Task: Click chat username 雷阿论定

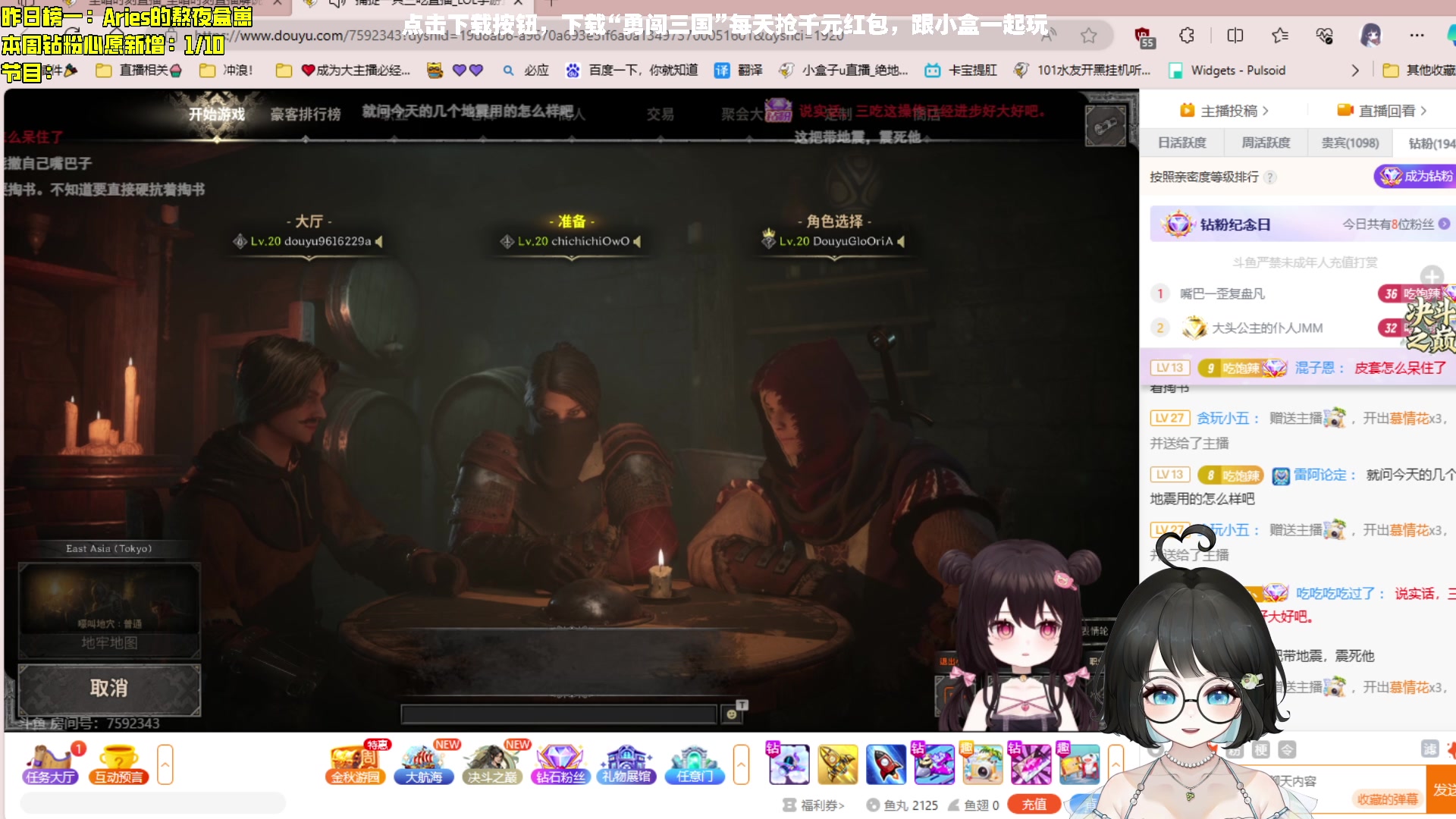Action: click(x=1319, y=475)
